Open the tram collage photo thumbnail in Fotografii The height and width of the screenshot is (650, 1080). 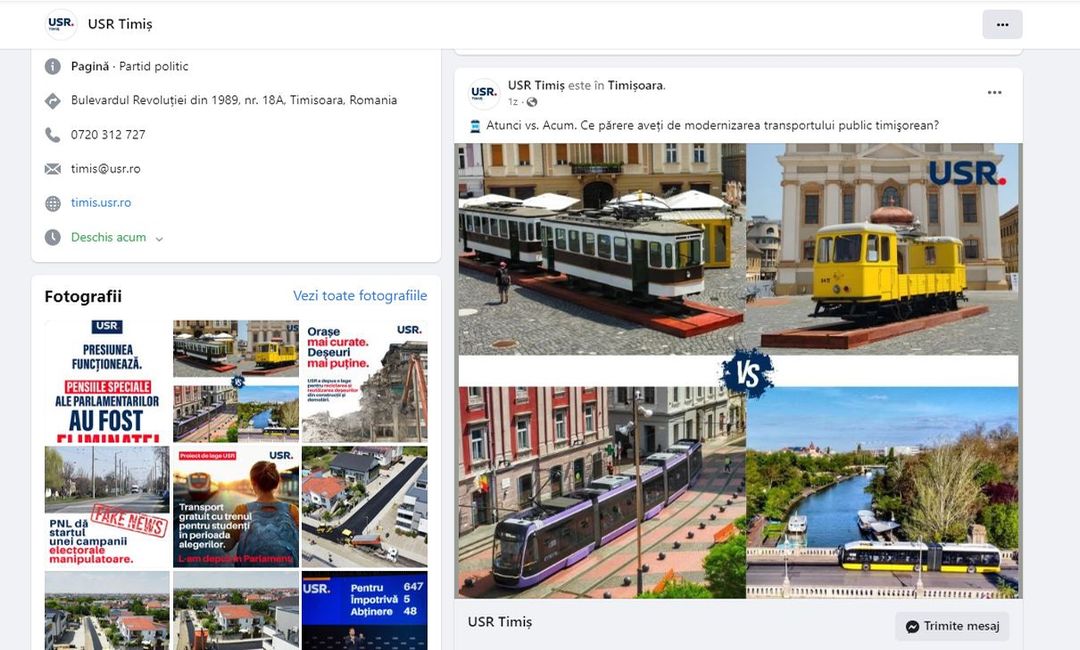pos(236,381)
